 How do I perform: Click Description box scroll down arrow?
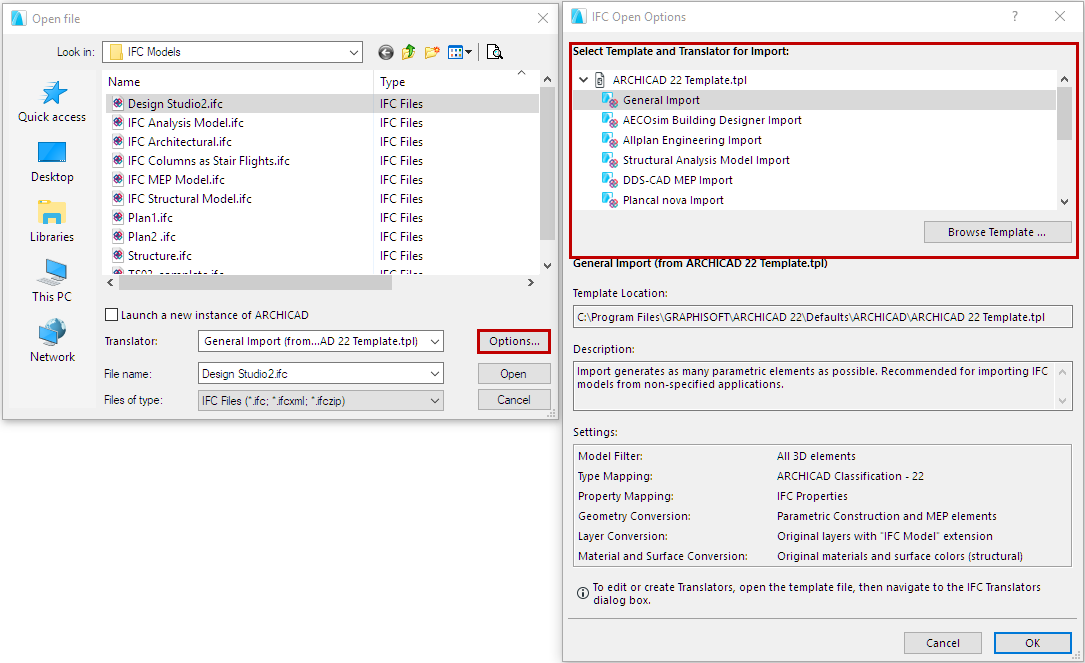coord(1064,401)
